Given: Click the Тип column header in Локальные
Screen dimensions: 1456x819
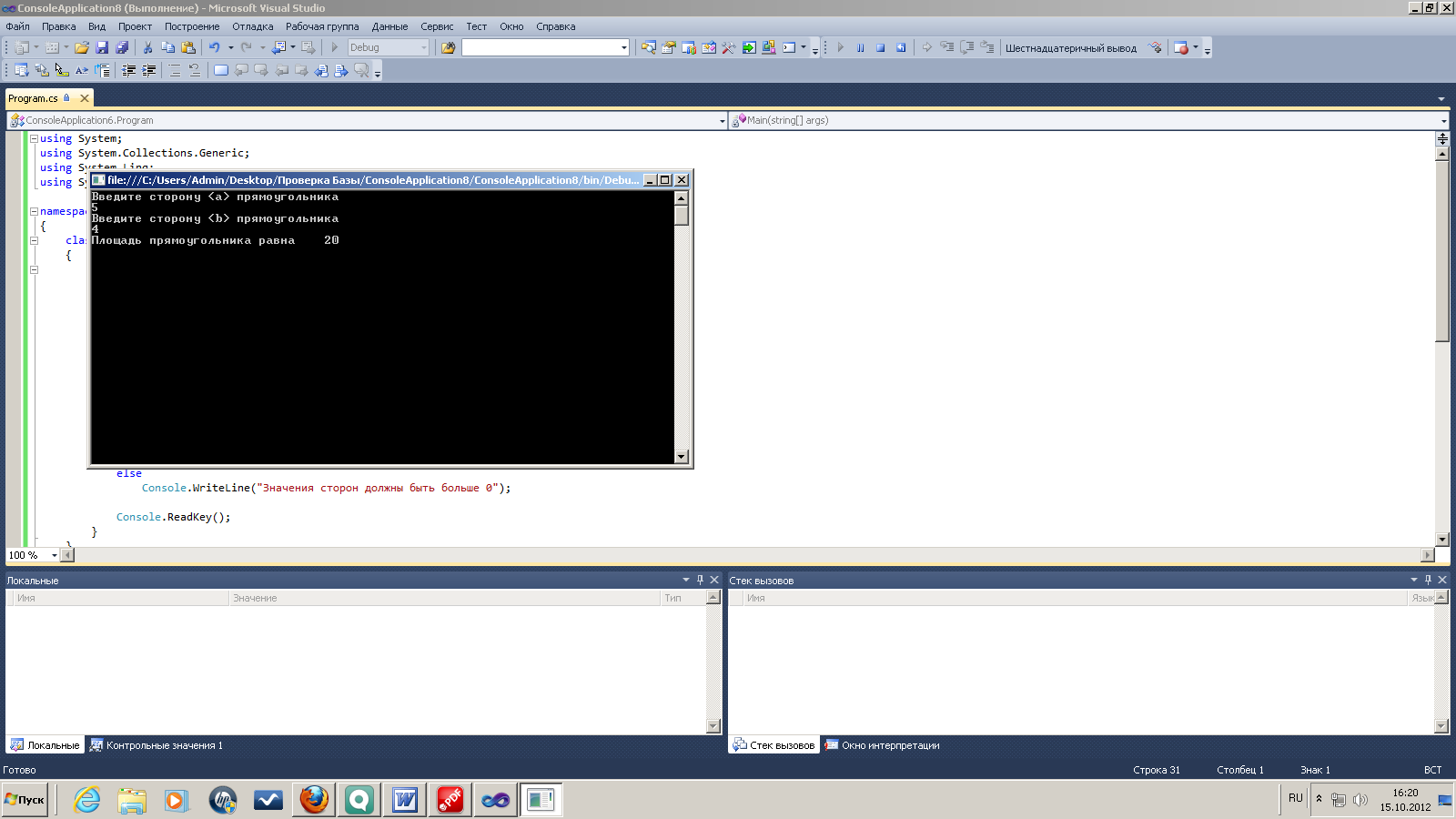Looking at the screenshot, I should pos(682,598).
